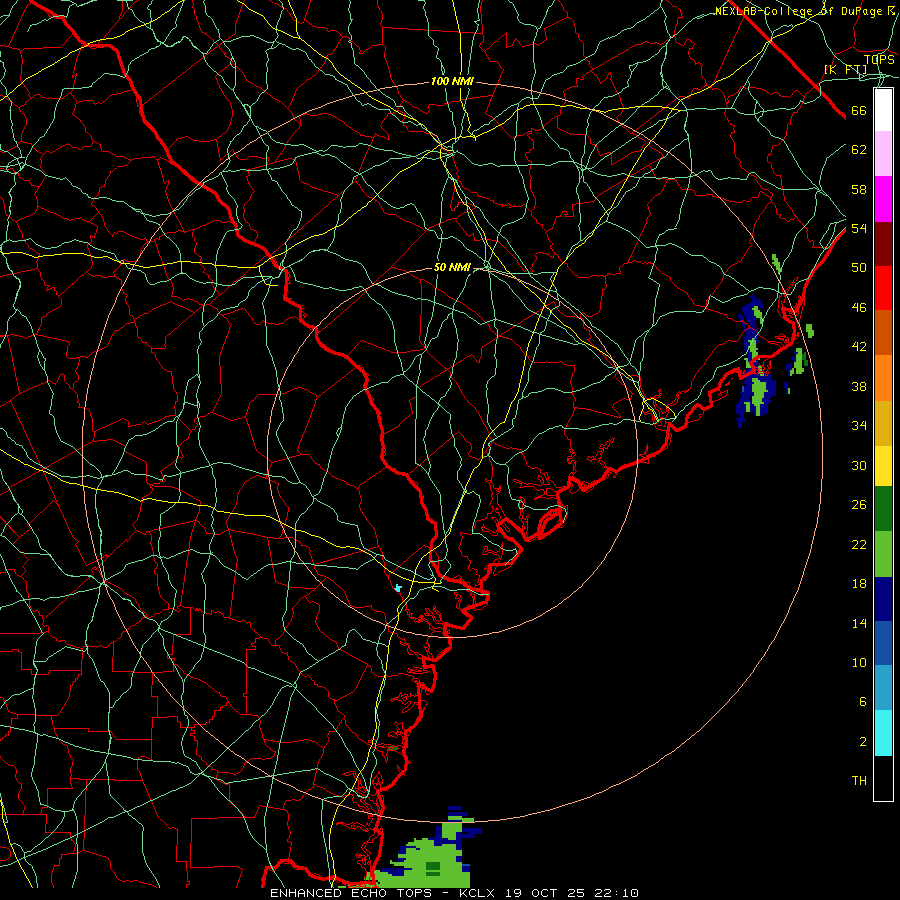This screenshot has height=900, width=900.
Task: Click the '14' legend value
Action: click(859, 623)
